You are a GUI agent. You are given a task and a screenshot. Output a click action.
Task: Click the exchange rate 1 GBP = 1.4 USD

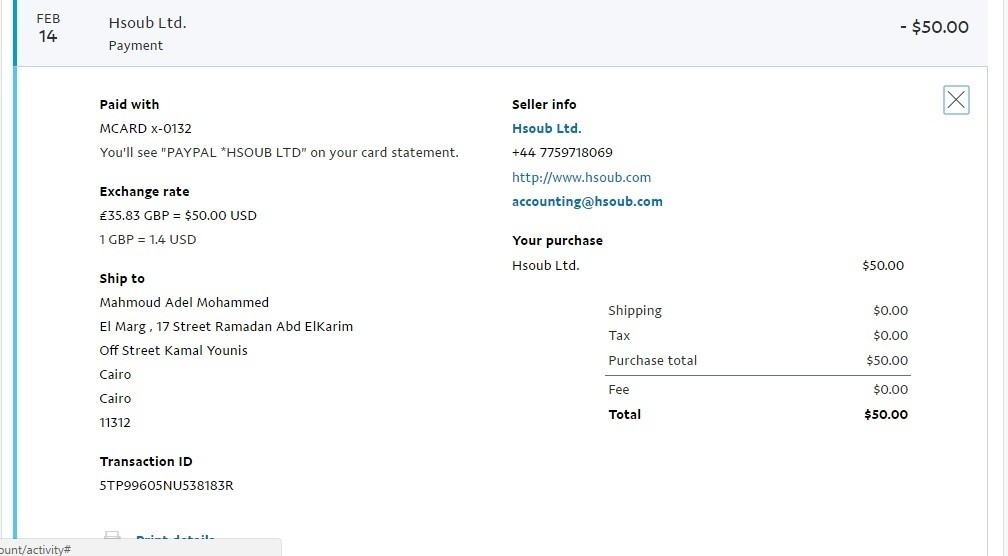pos(148,240)
